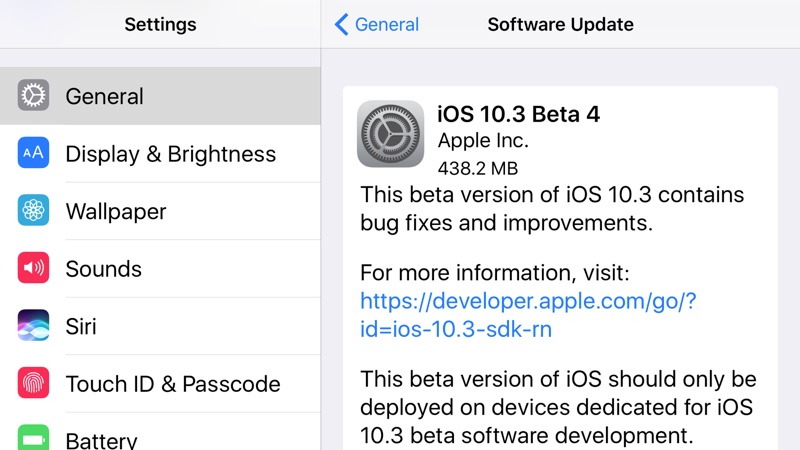Click the Sounds speaker icon
The width and height of the screenshot is (800, 450).
point(33,269)
